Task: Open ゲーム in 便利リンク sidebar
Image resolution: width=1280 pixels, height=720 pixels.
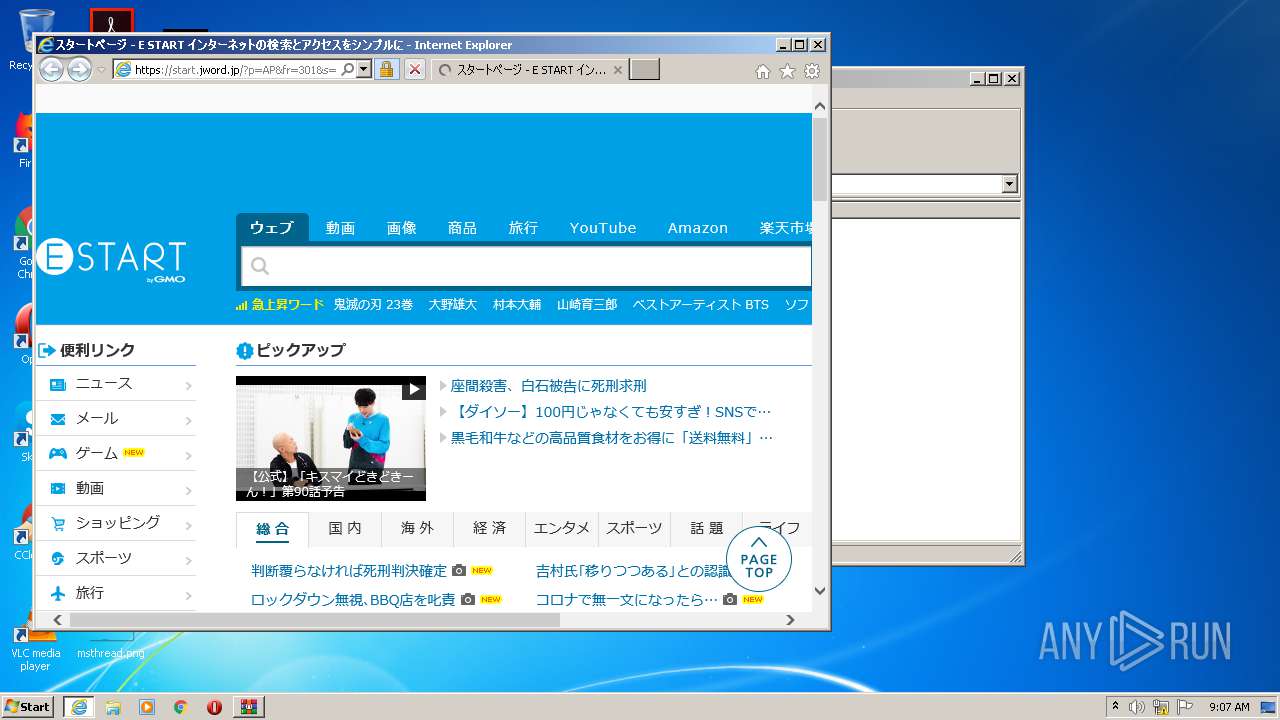Action: tap(116, 453)
